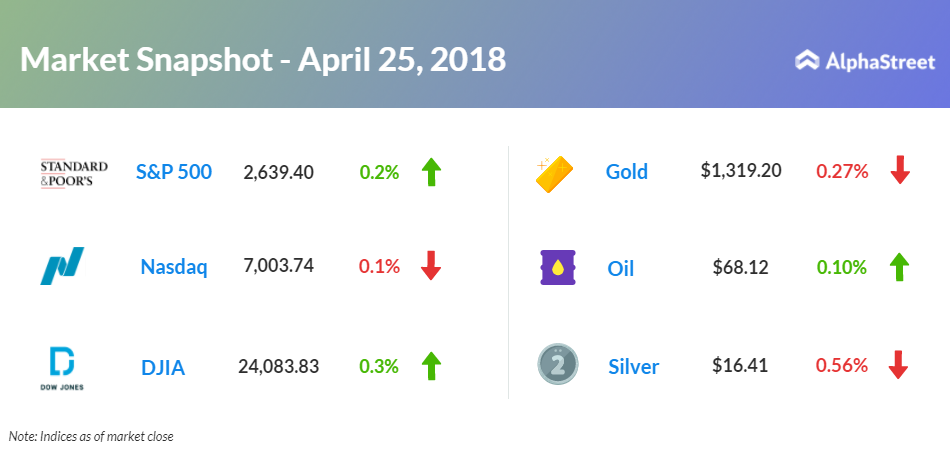The image size is (950, 450).
Task: Click the Silver commodity label
Action: tap(633, 366)
